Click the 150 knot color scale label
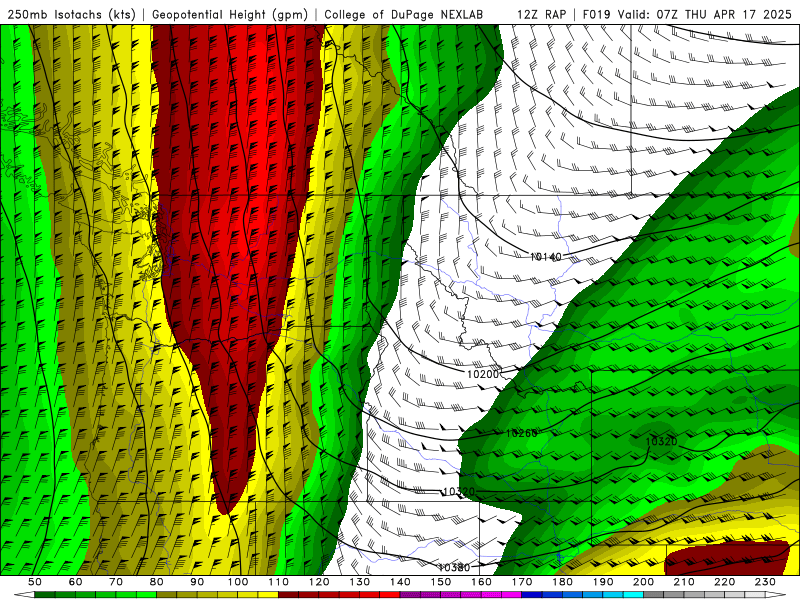 pos(441,582)
